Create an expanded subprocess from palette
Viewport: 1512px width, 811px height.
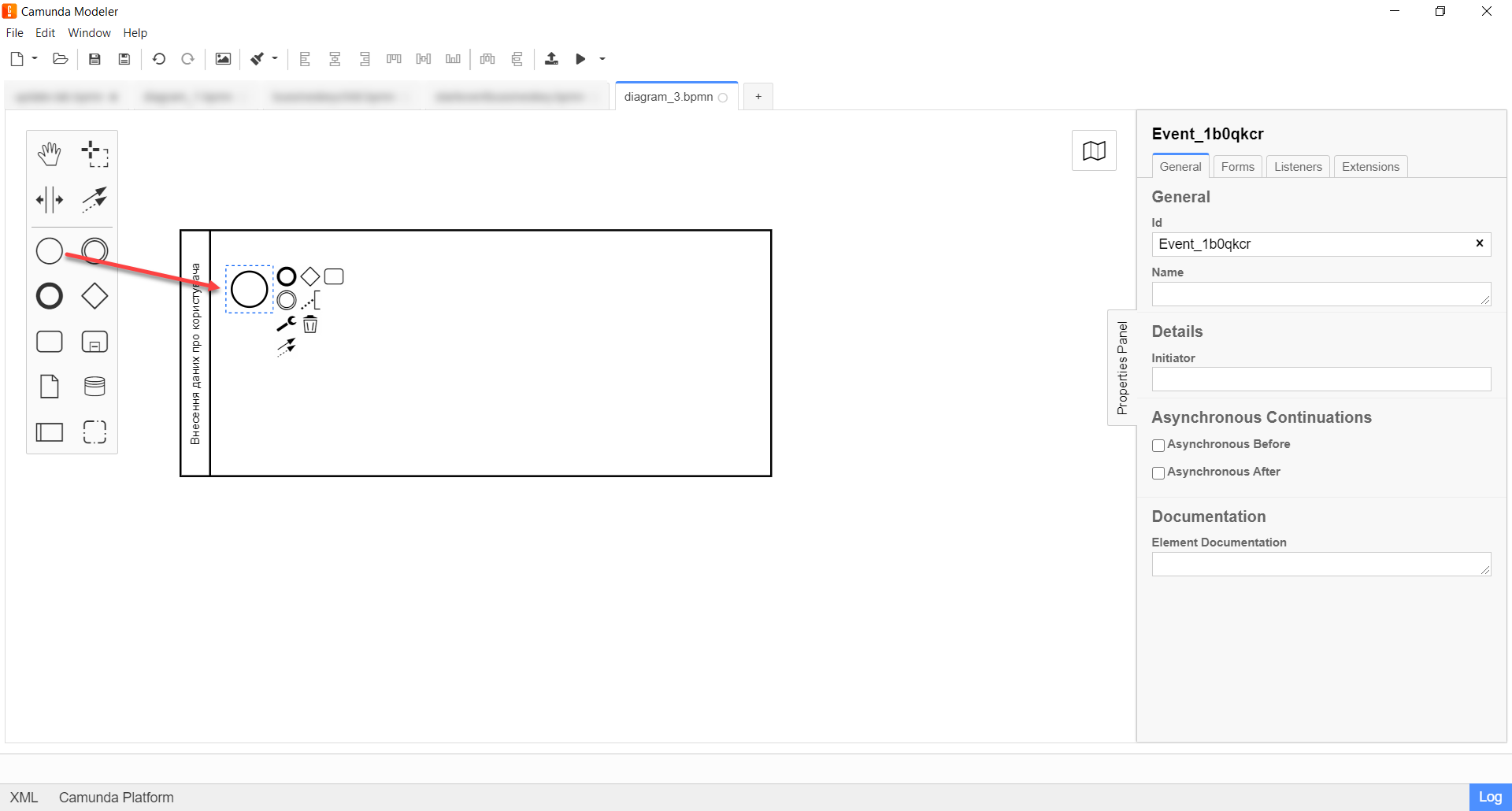click(94, 342)
